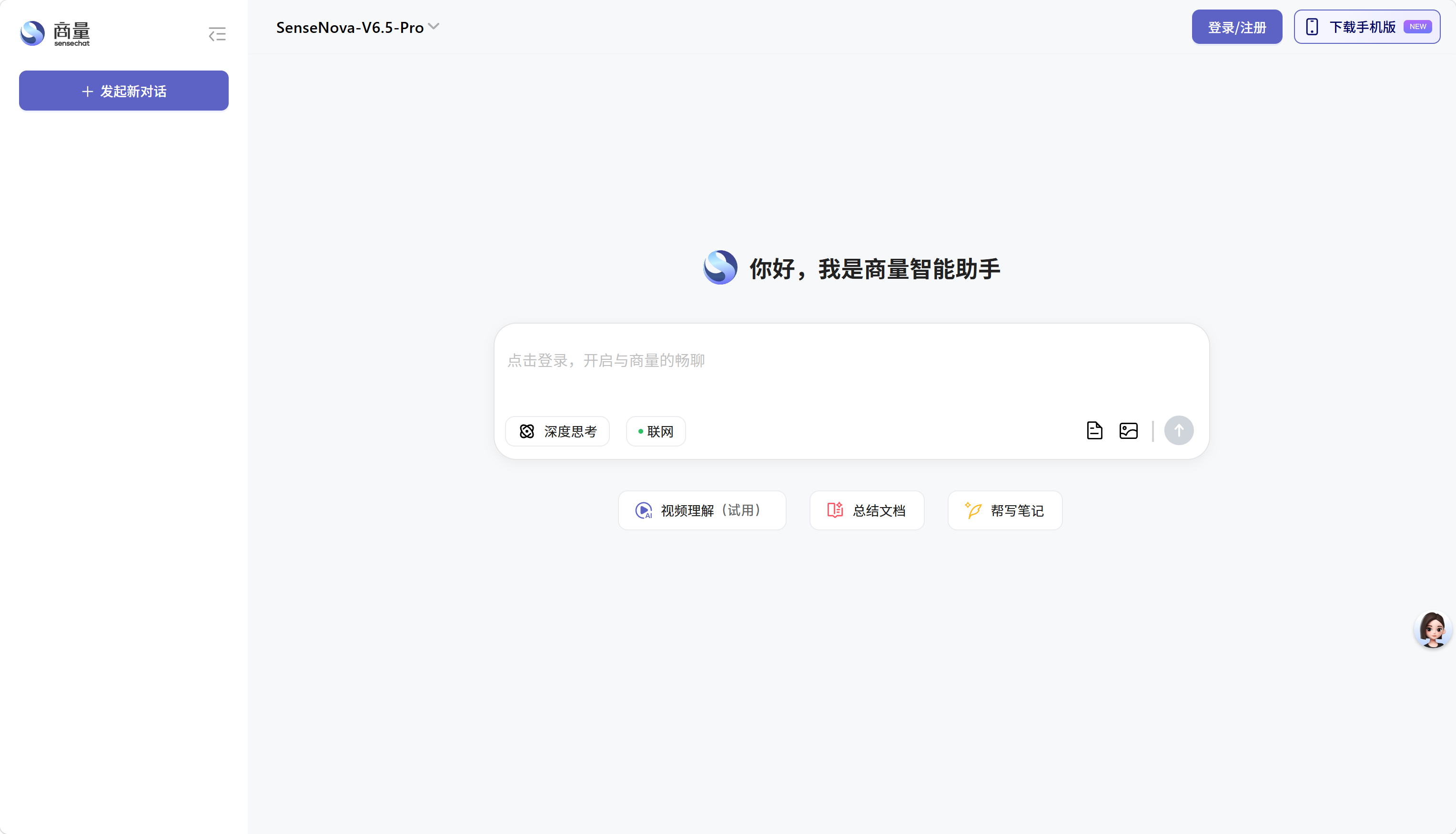Click the SenseChat logo in sidebar

click(55, 33)
